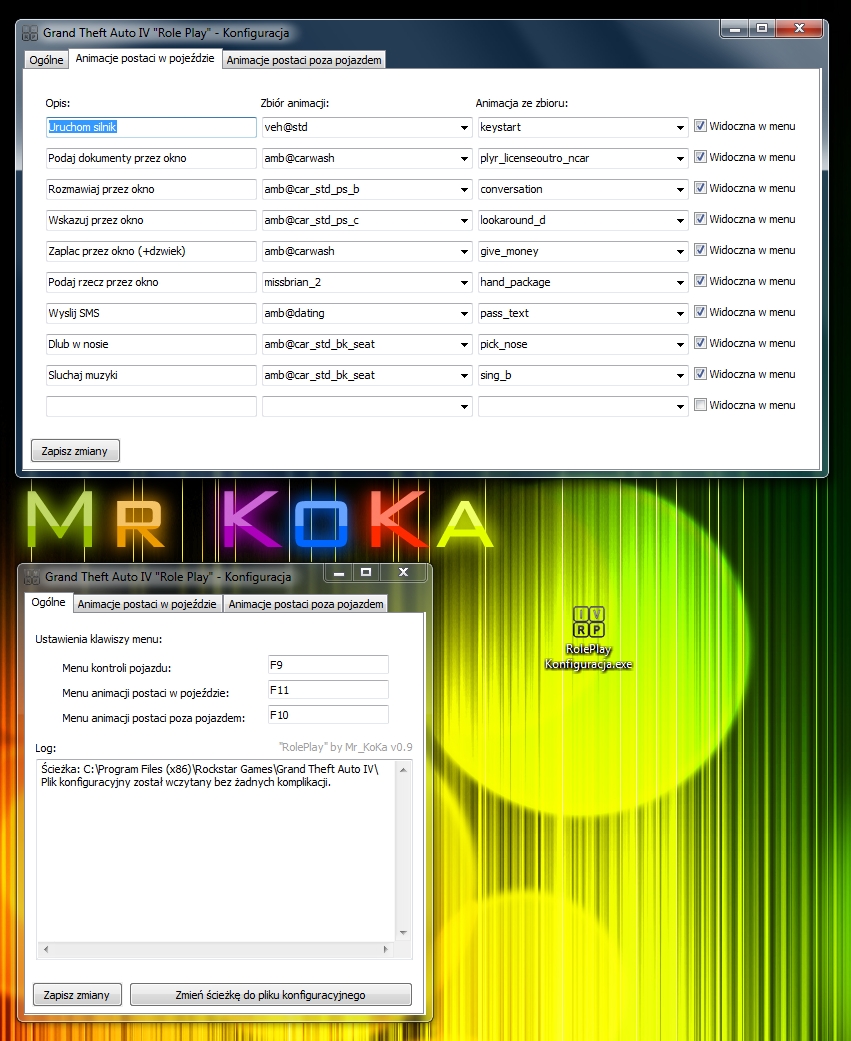Uncheck Widoczna w menu for Uruchom silnik
The width and height of the screenshot is (851, 1041).
tap(700, 125)
